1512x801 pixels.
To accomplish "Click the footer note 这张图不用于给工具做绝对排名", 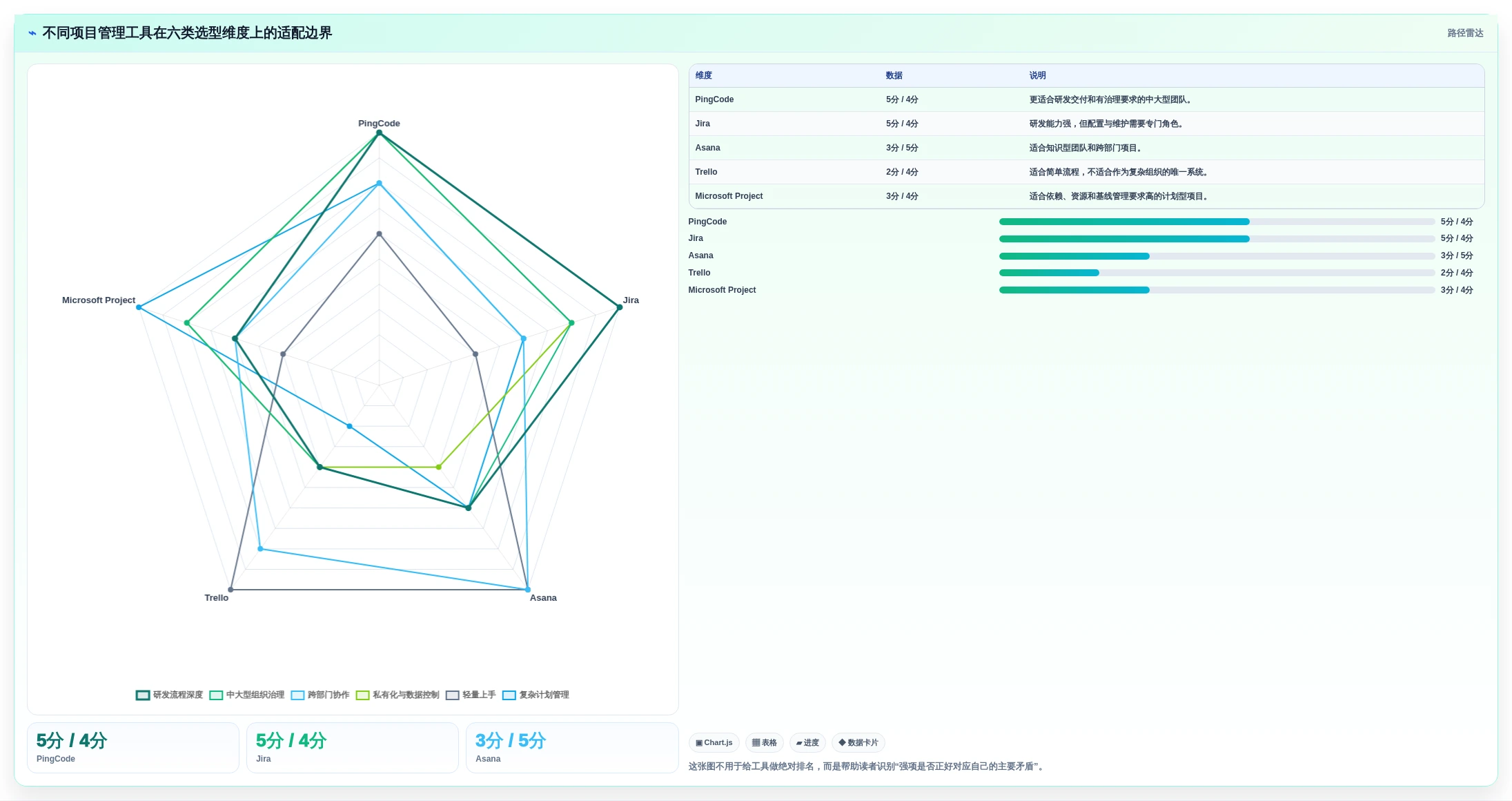I will (x=867, y=766).
